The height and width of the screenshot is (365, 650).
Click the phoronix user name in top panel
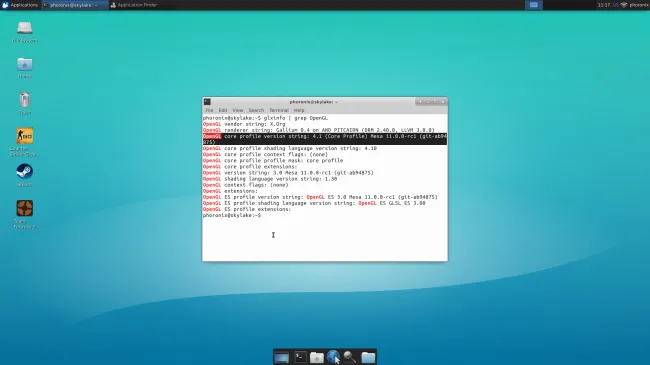(x=639, y=5)
